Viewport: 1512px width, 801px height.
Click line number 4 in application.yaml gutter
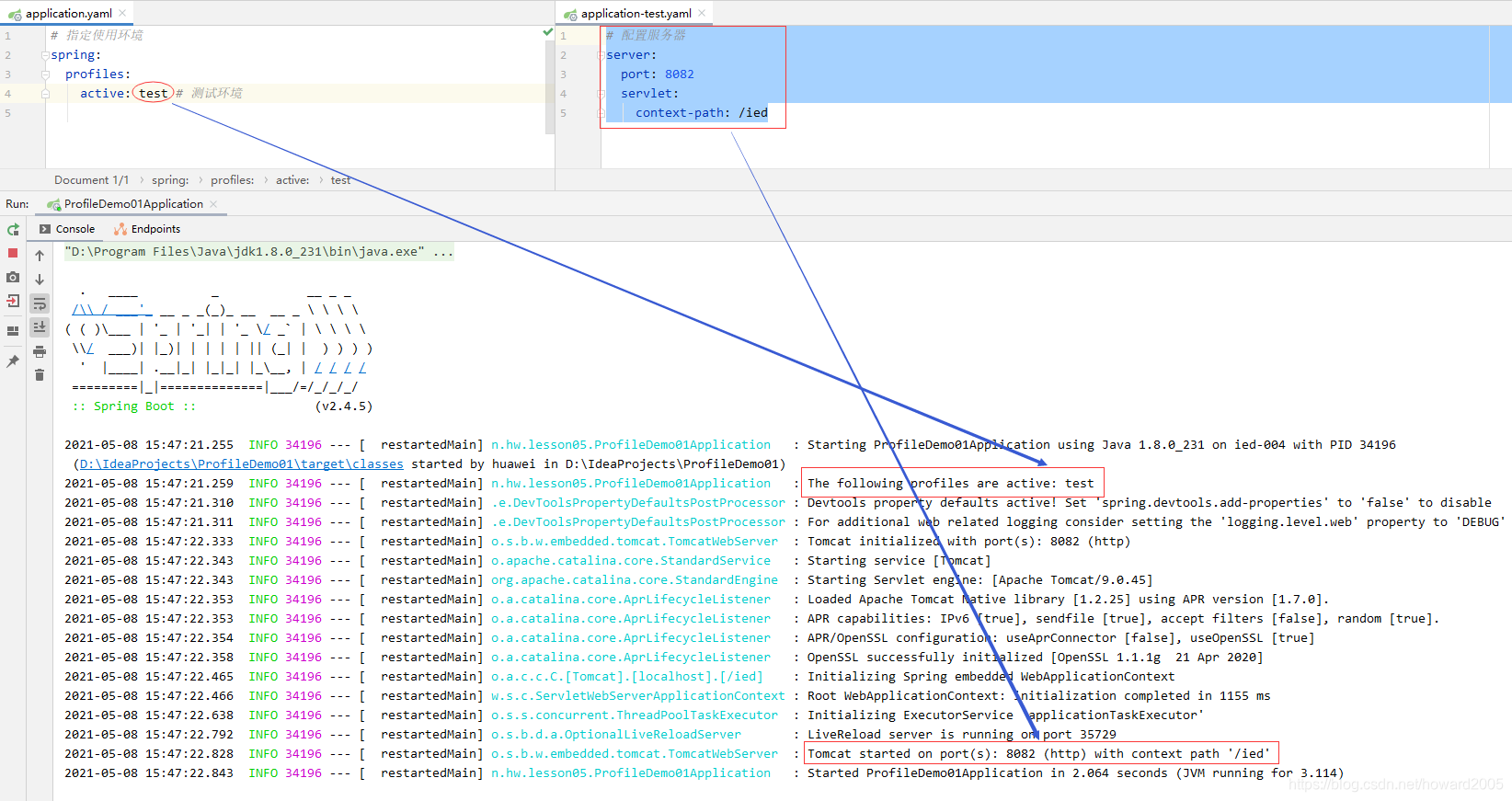pyautogui.click(x=7, y=94)
